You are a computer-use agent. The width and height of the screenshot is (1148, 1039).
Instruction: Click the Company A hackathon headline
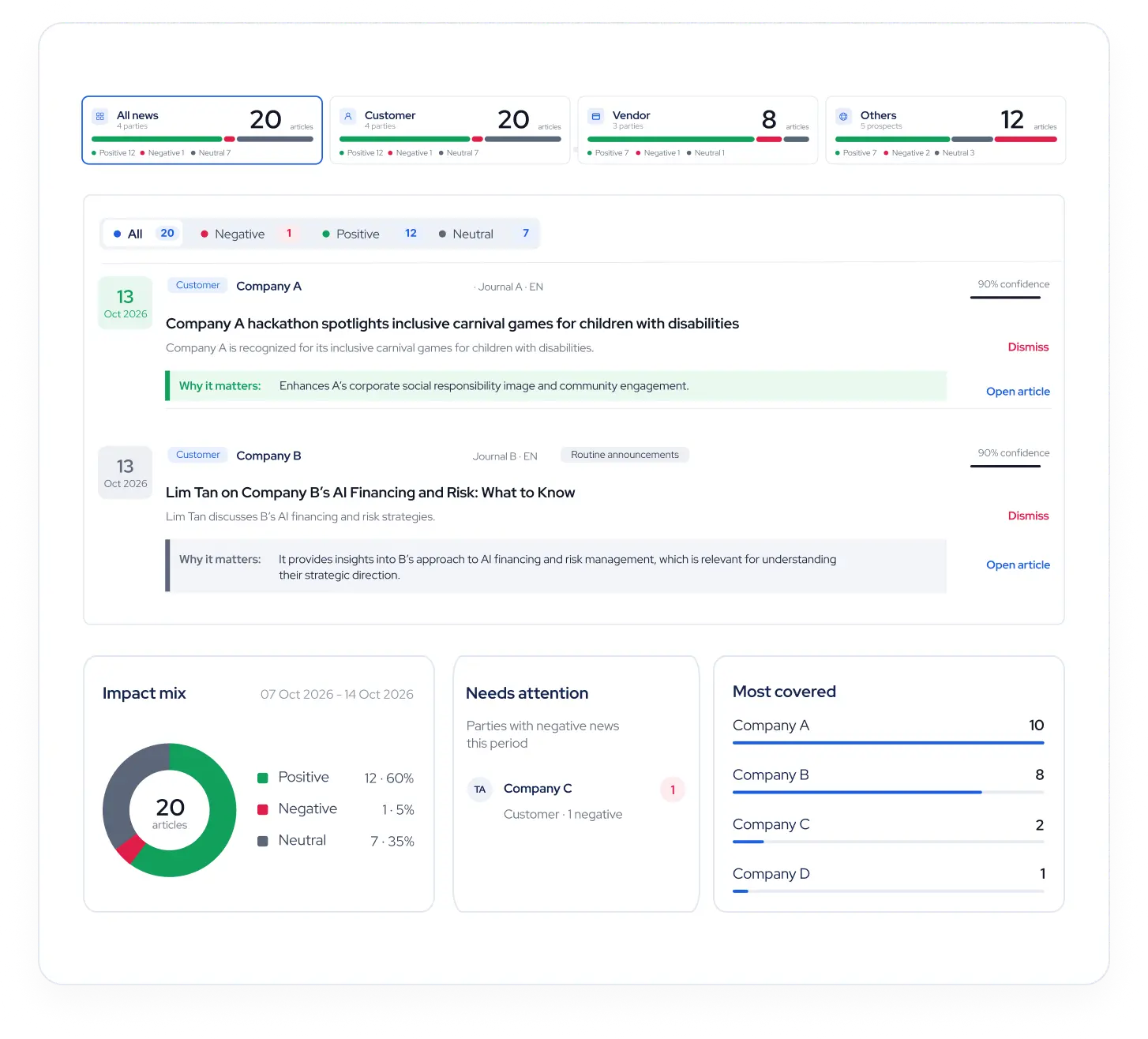(x=452, y=324)
